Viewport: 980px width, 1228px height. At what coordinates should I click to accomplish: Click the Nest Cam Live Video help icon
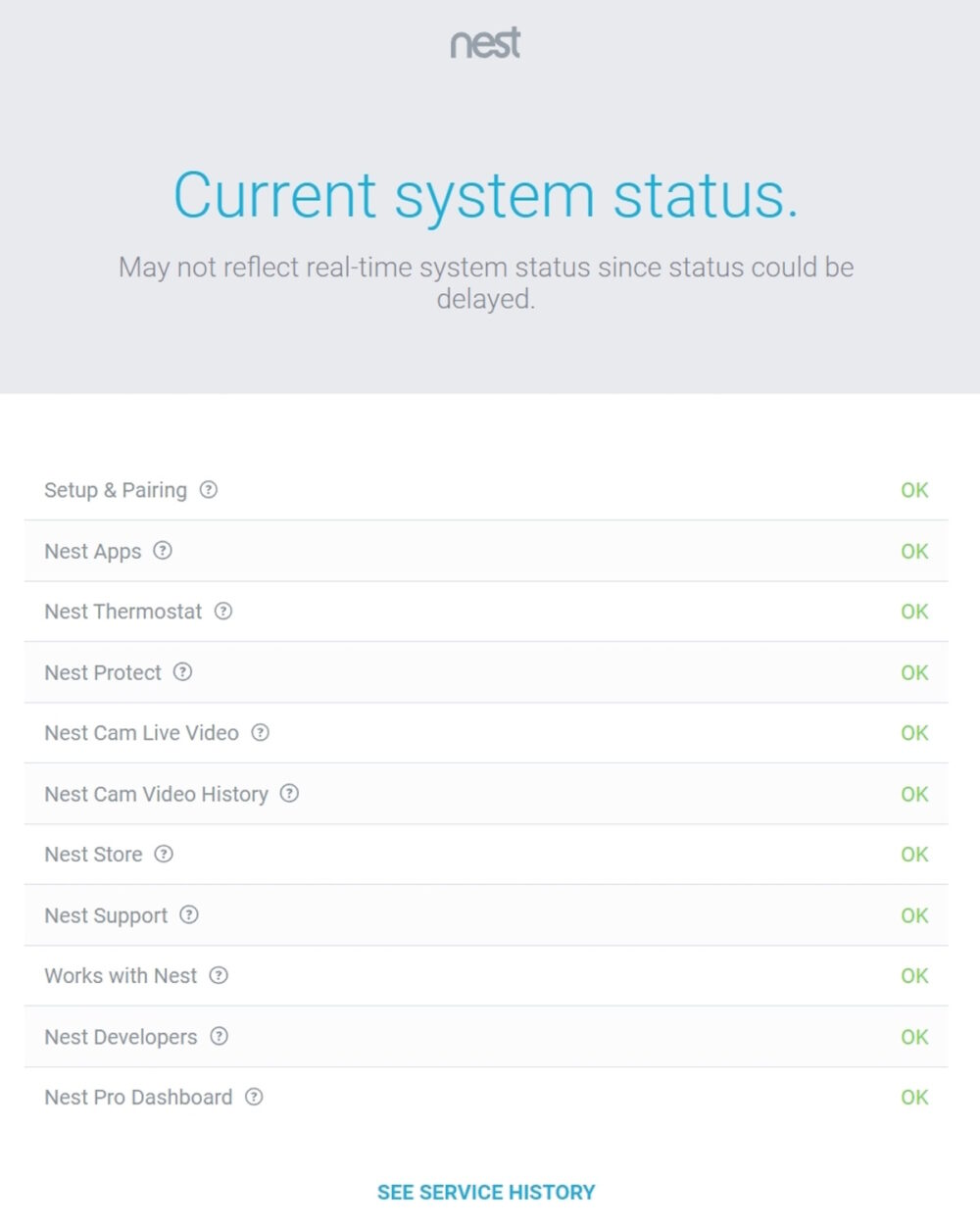click(260, 733)
